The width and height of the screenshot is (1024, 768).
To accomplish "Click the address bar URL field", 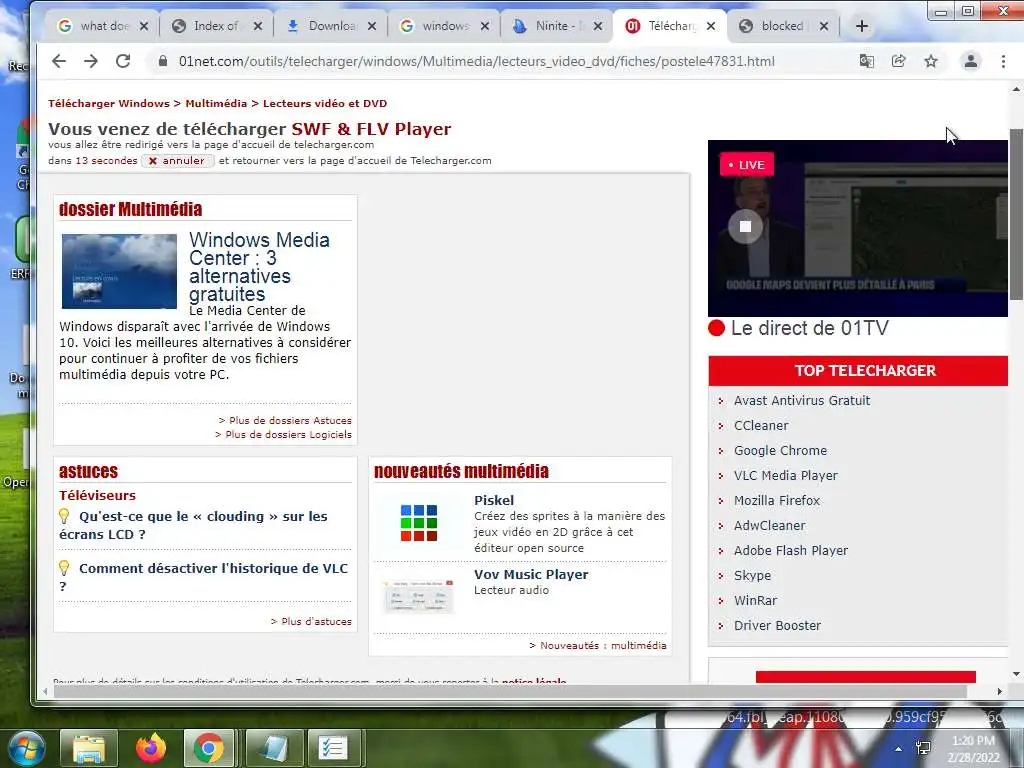I will click(477, 61).
